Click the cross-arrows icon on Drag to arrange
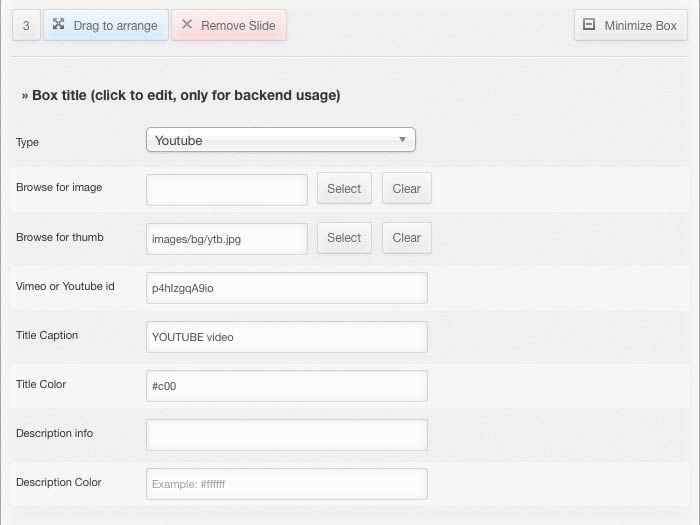700x525 pixels. [x=59, y=24]
